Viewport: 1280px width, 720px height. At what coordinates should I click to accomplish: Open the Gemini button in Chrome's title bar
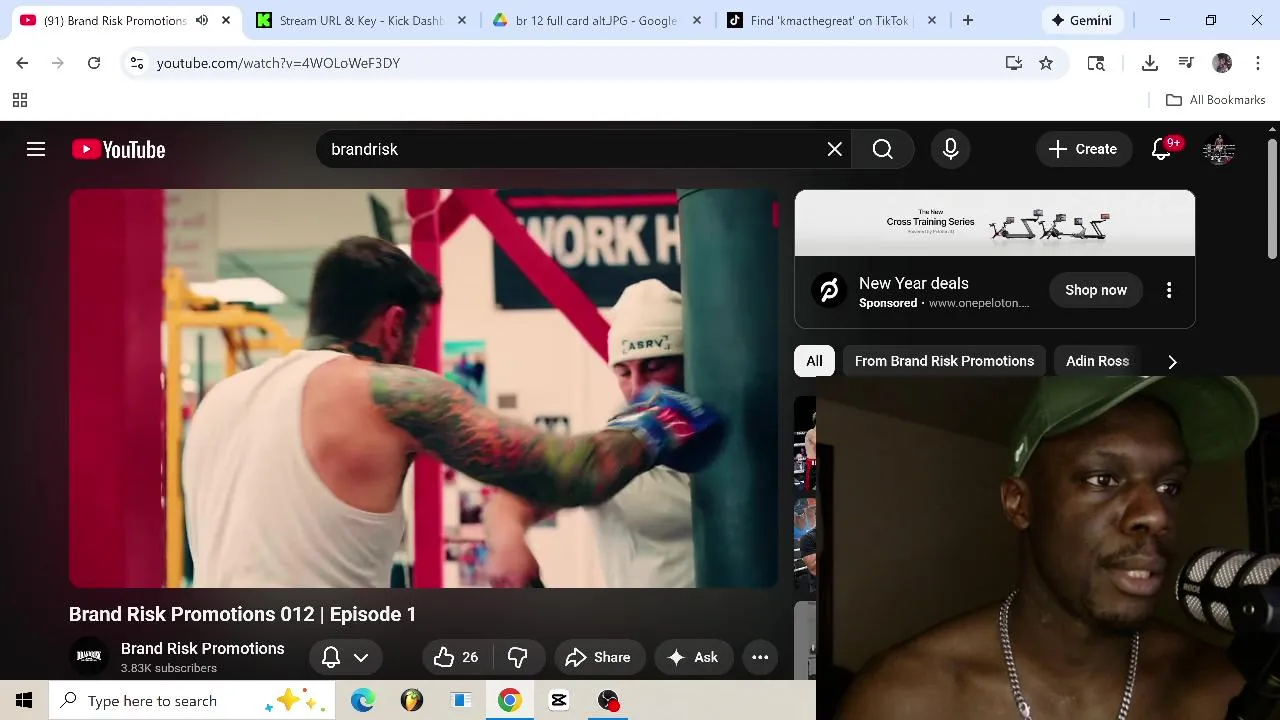(1082, 20)
